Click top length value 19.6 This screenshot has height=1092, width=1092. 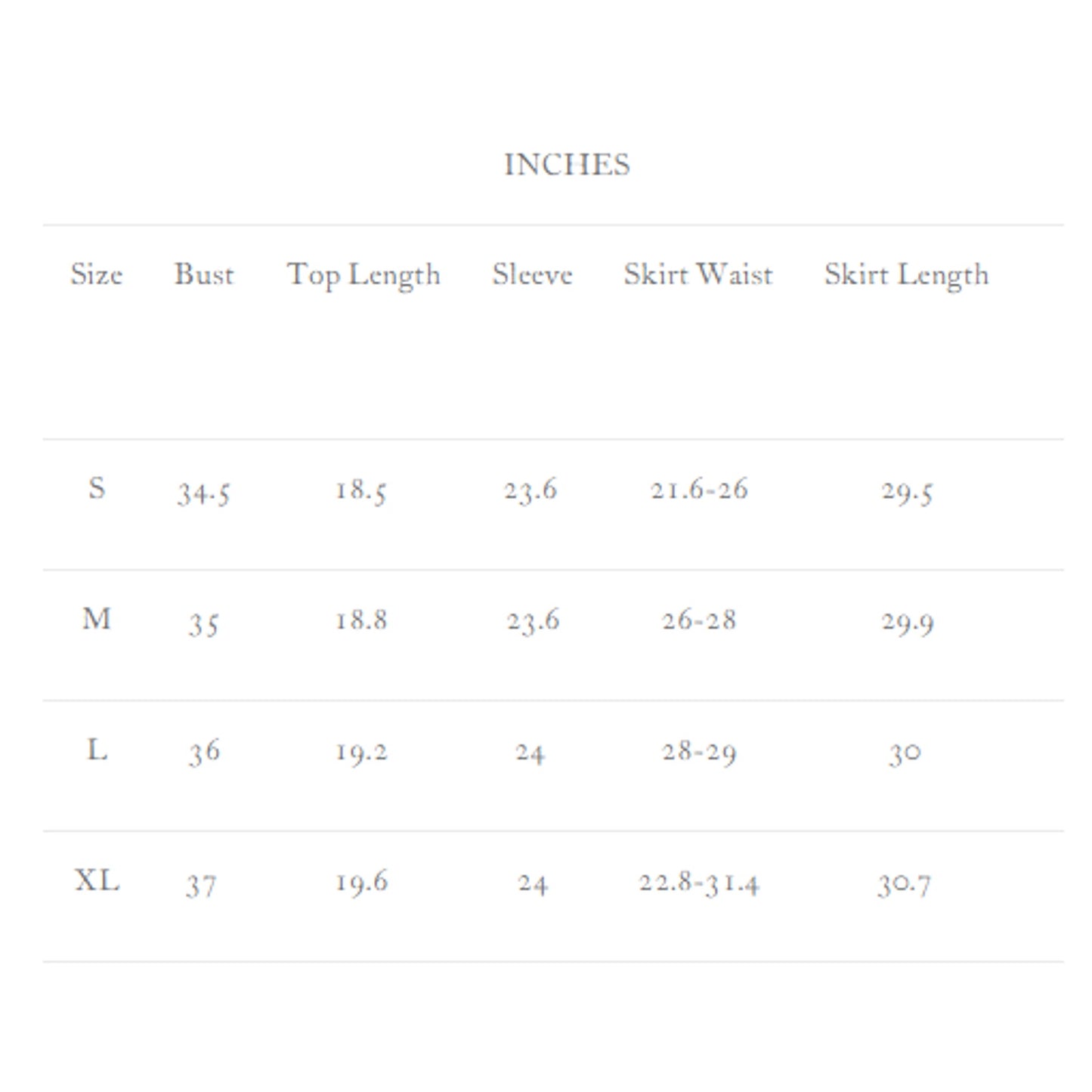pyautogui.click(x=361, y=882)
